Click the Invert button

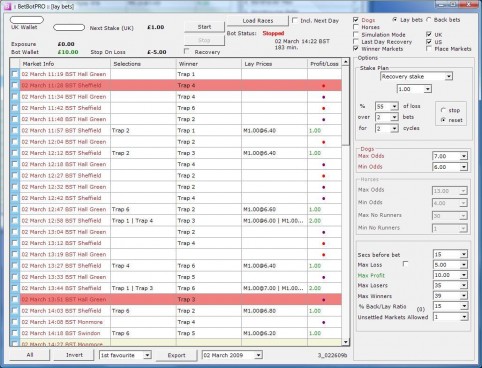[74, 355]
